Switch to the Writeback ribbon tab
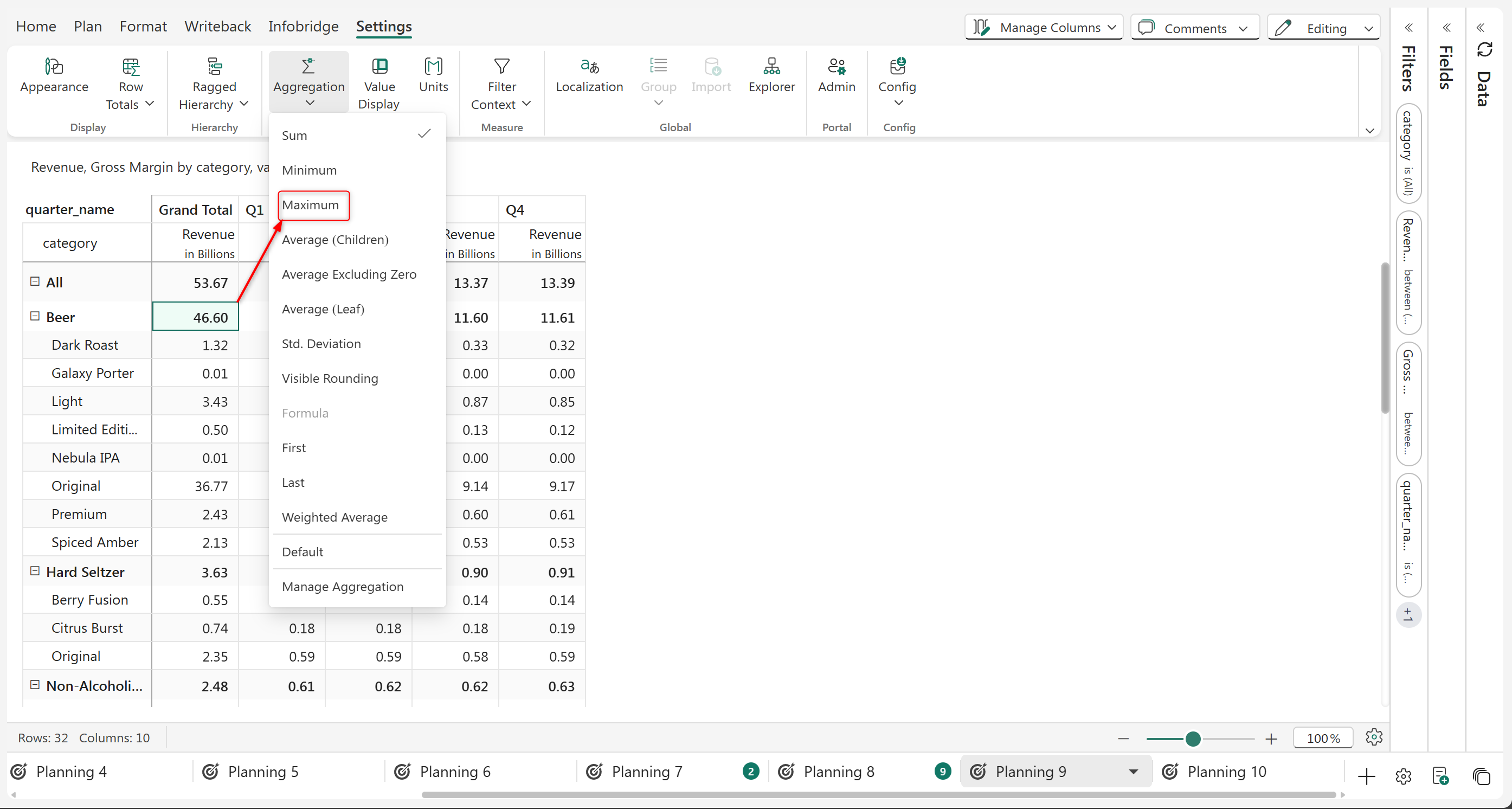 [x=217, y=27]
